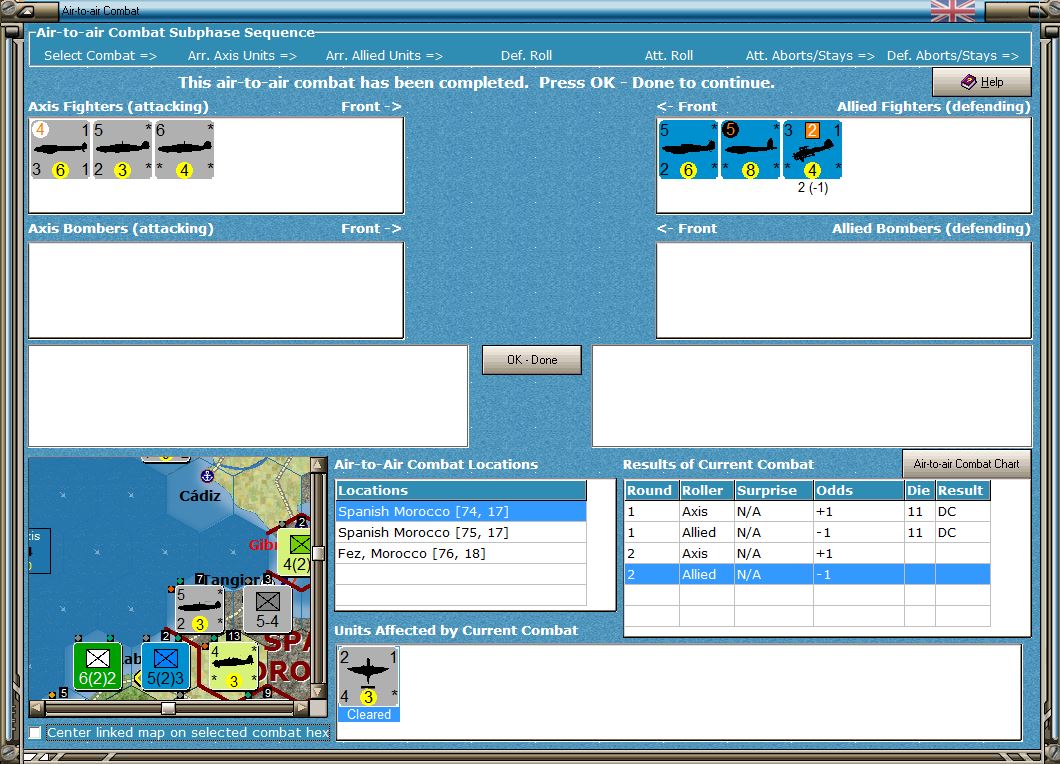Select the Allied fighter with yellow 8
The width and height of the screenshot is (1060, 764).
pos(750,149)
